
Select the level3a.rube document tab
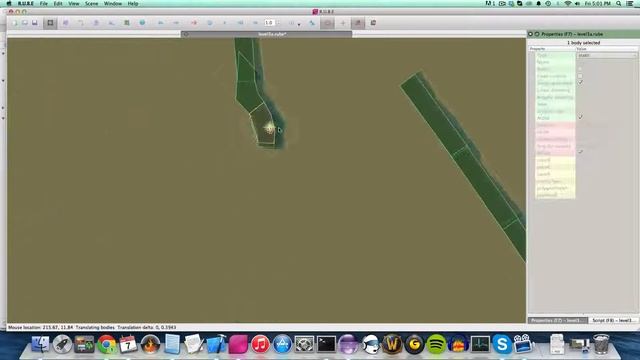tap(267, 34)
